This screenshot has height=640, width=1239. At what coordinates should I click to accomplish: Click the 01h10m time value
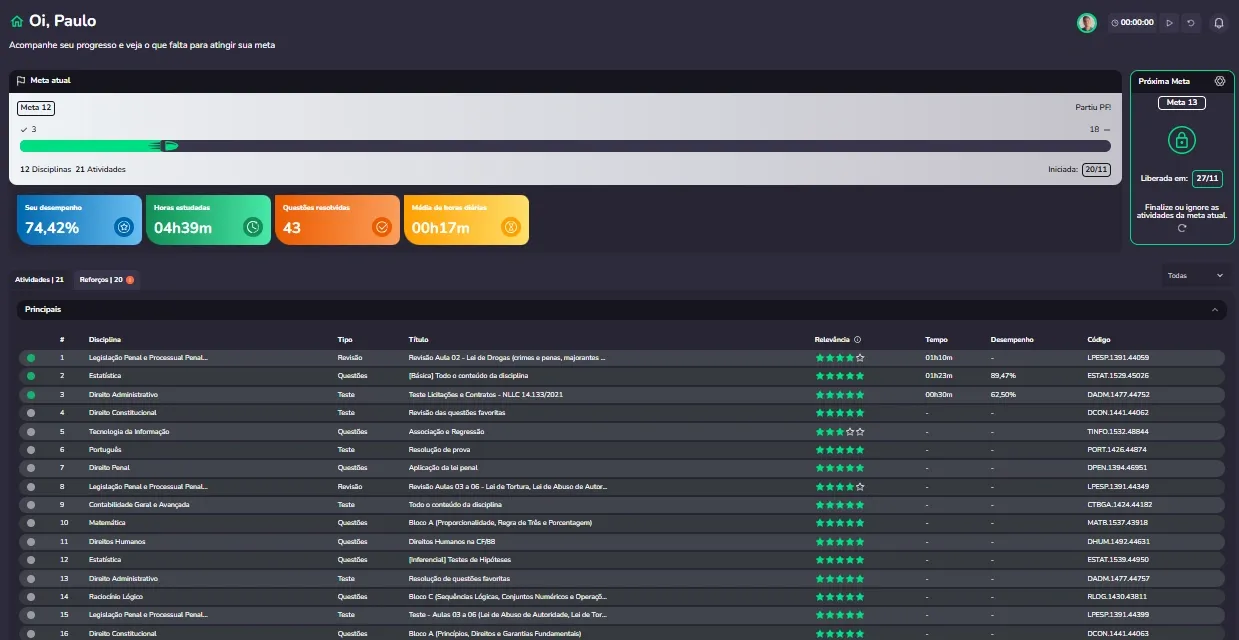939,357
